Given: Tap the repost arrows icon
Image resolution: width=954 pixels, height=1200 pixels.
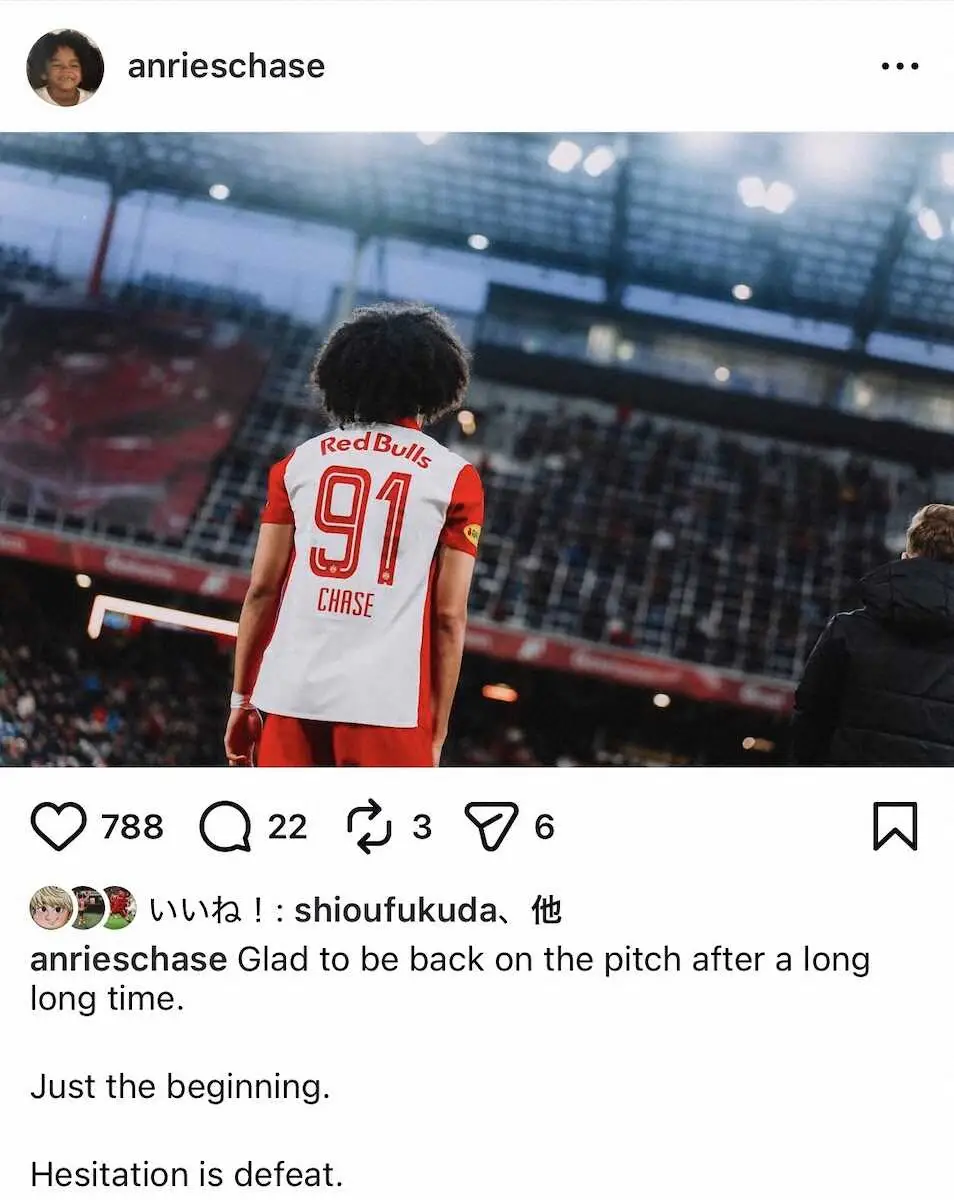Looking at the screenshot, I should pyautogui.click(x=369, y=828).
